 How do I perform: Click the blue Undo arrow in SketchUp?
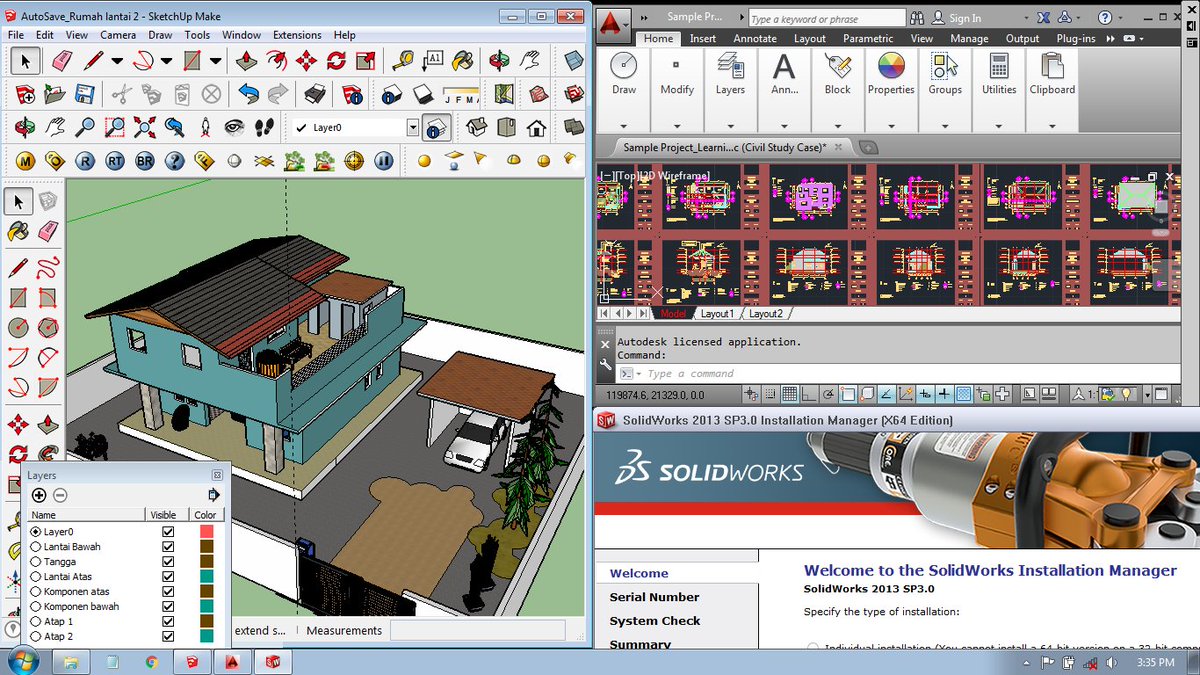pos(248,95)
